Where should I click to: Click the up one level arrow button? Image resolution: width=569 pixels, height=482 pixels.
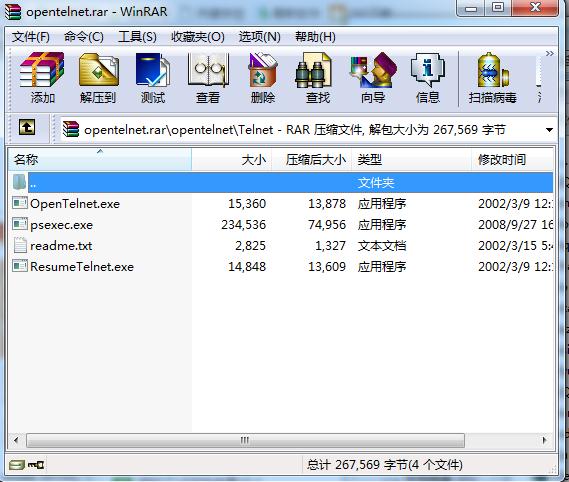coord(27,127)
